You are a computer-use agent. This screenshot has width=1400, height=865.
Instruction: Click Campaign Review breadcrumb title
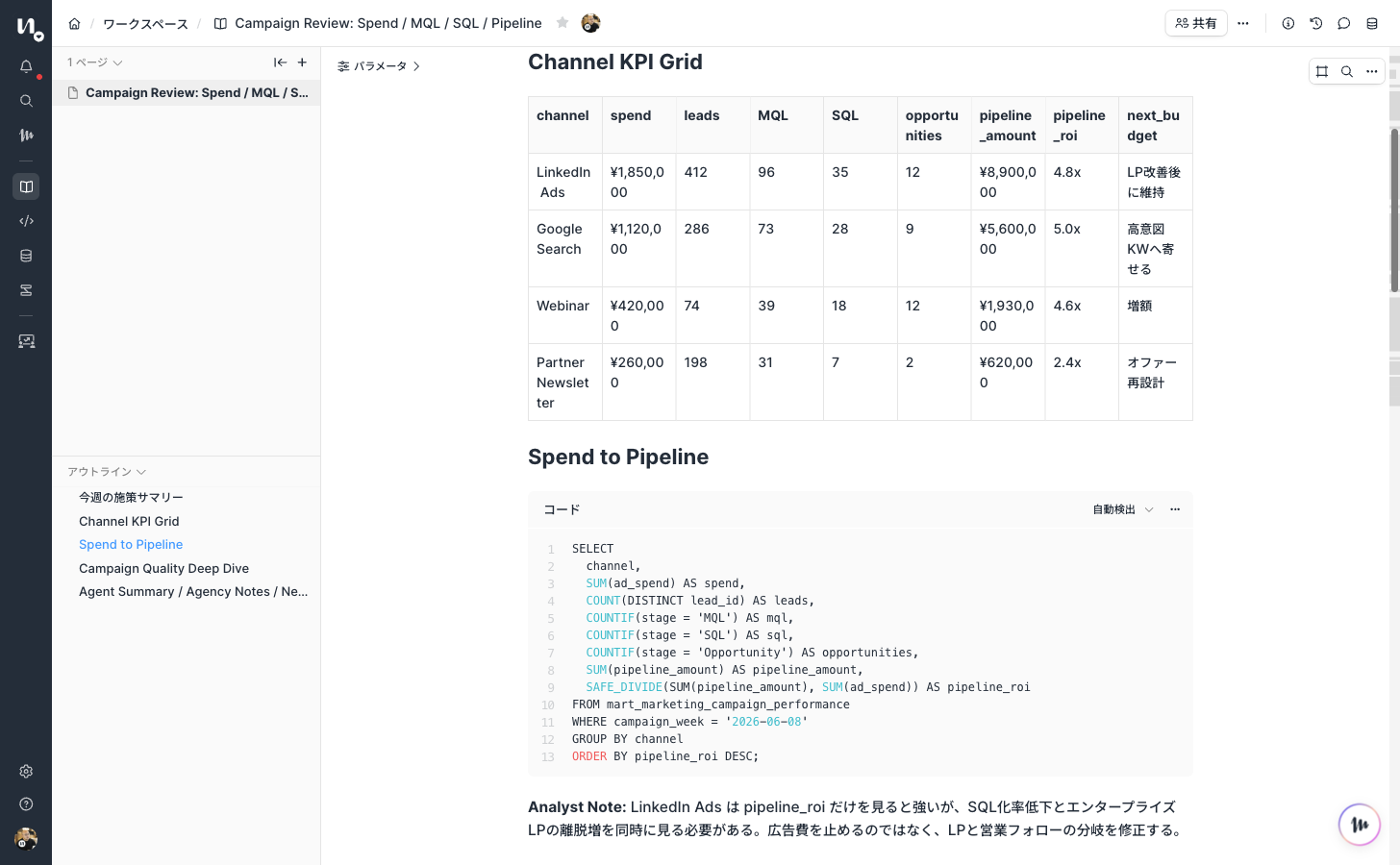click(388, 23)
